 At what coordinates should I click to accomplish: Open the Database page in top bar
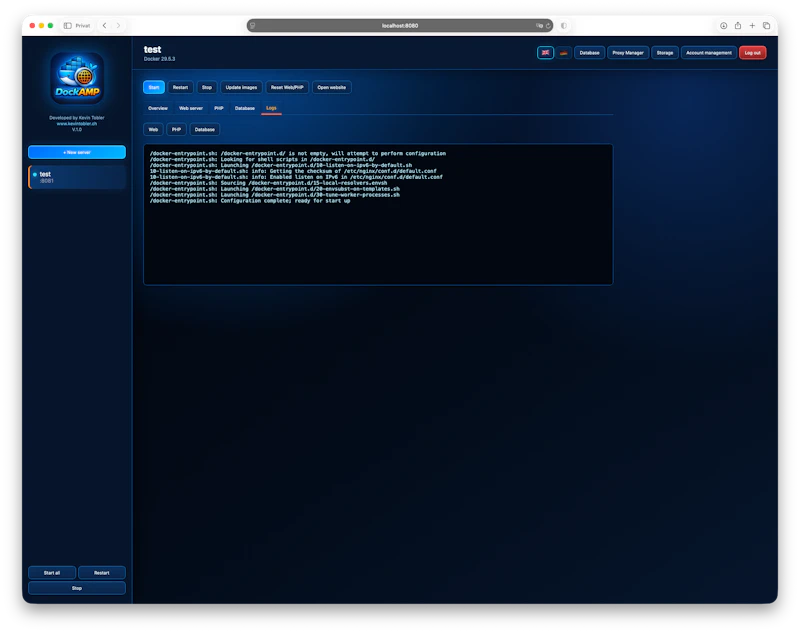pos(589,53)
